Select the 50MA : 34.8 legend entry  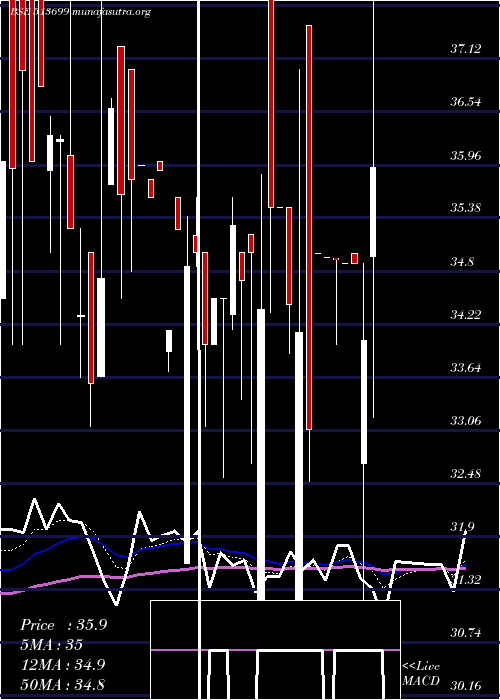[x=62, y=684]
